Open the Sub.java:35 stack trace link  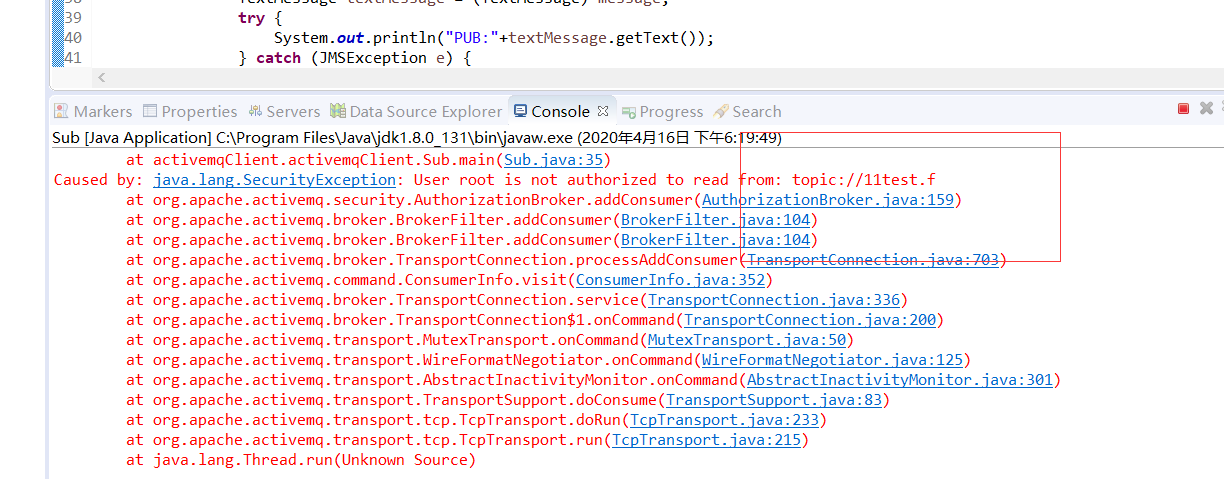pos(554,160)
